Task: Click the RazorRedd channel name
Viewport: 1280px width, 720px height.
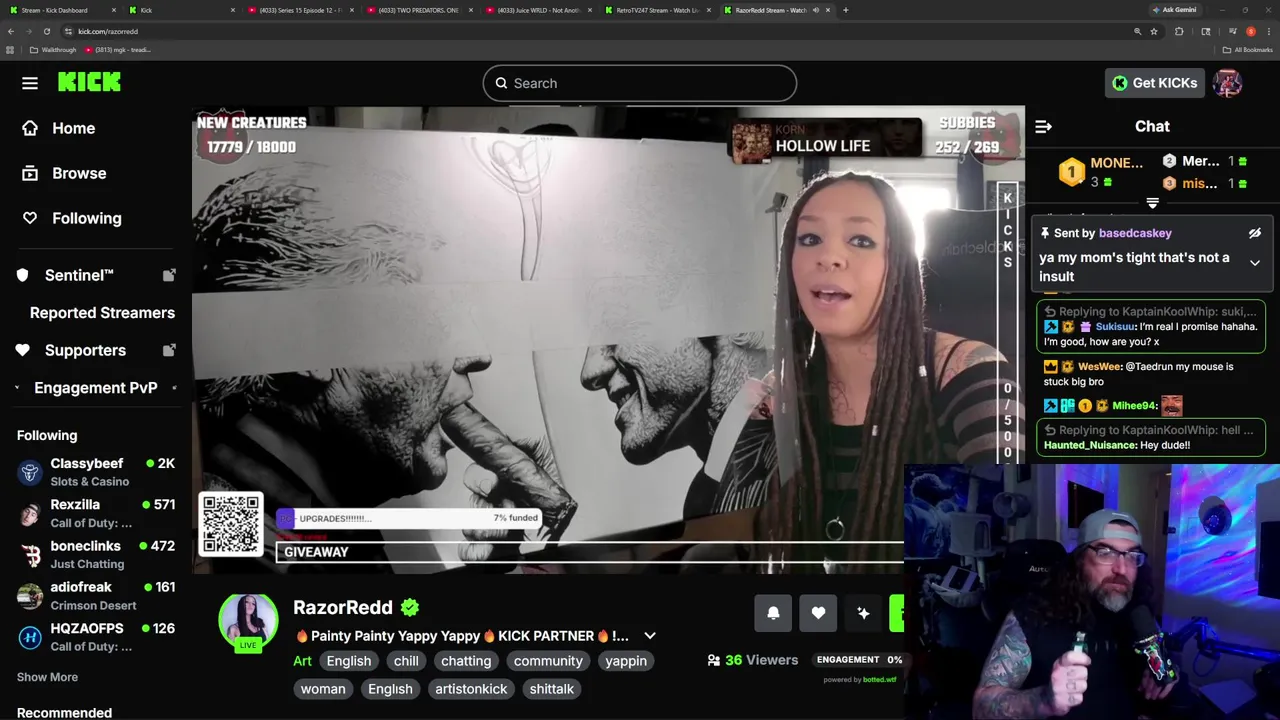Action: tap(343, 607)
